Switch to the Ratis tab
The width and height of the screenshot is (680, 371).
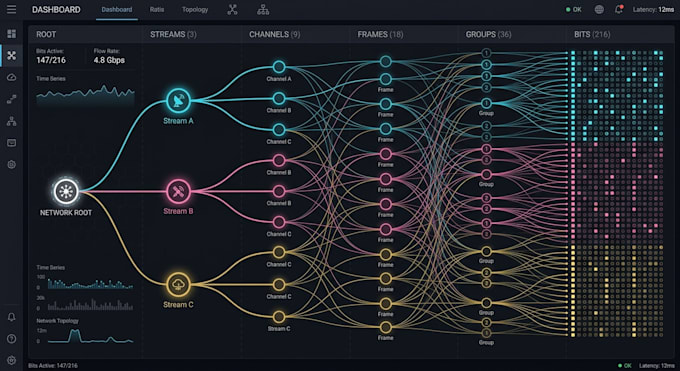tap(157, 10)
